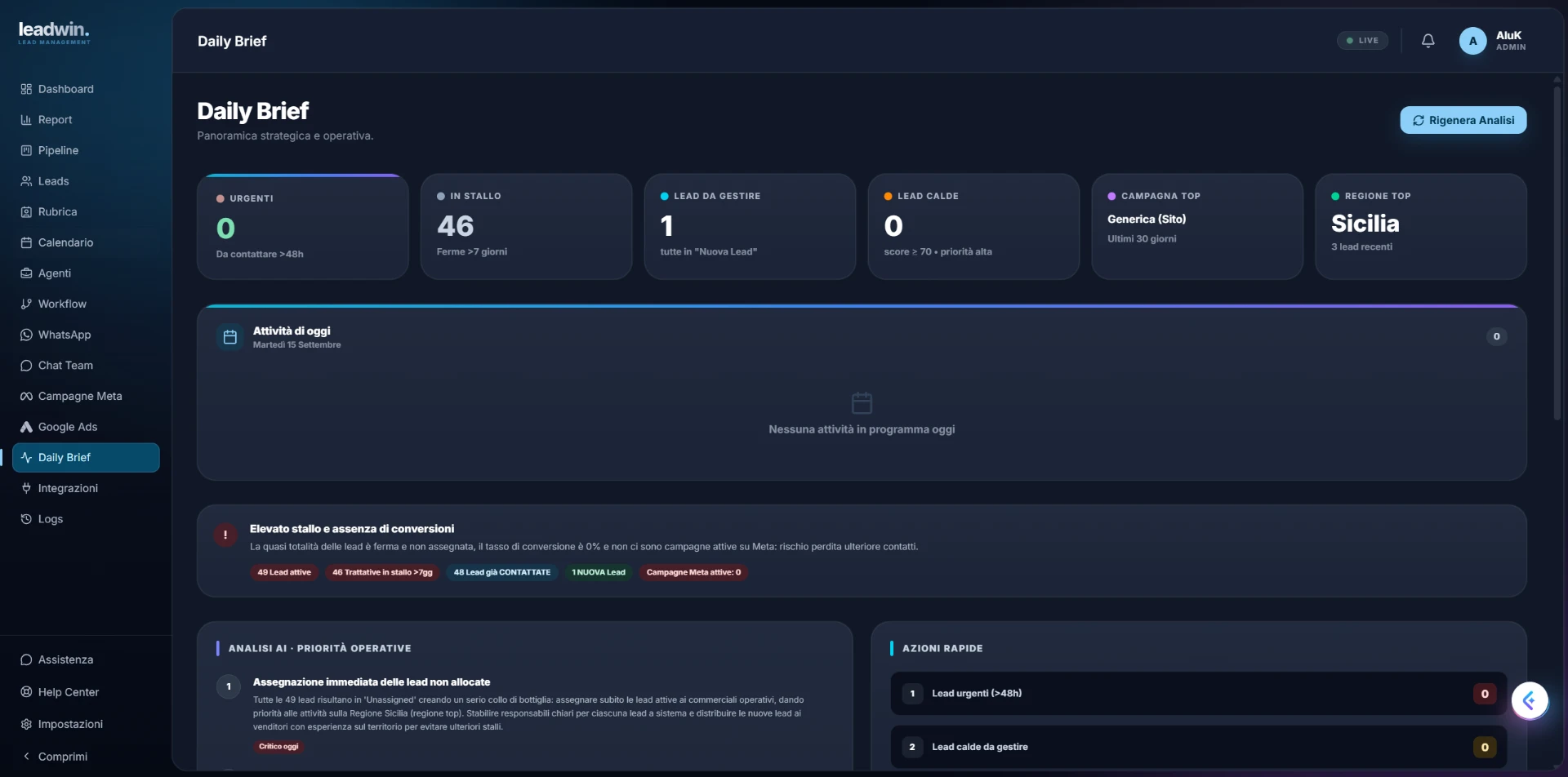Open 'Lead urgenti (>48h)' quick action
This screenshot has height=777, width=1568.
(1199, 694)
